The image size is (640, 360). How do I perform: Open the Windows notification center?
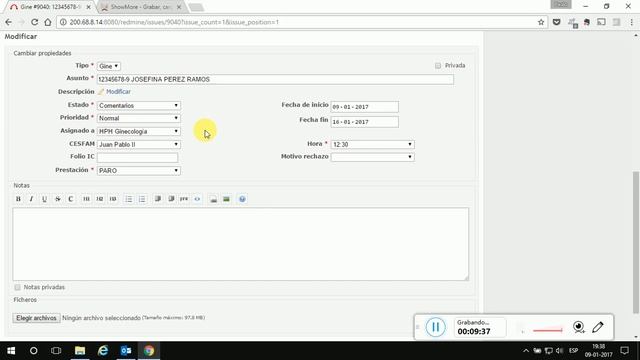(x=624, y=351)
